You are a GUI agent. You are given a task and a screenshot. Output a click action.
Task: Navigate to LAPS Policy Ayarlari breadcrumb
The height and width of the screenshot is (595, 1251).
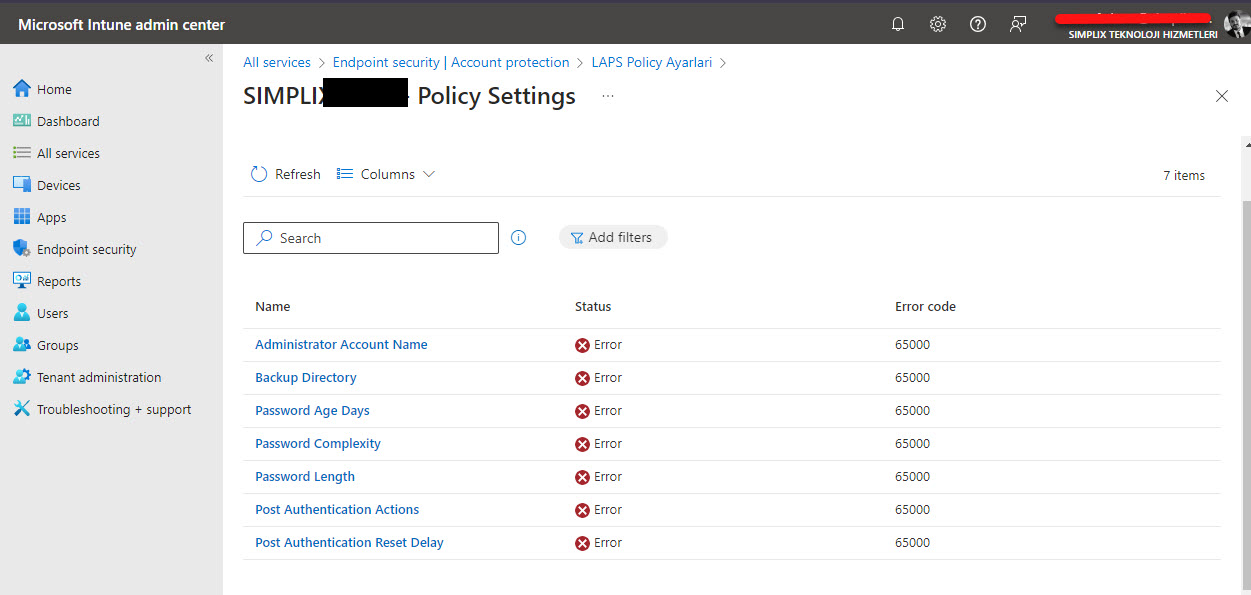click(x=651, y=62)
